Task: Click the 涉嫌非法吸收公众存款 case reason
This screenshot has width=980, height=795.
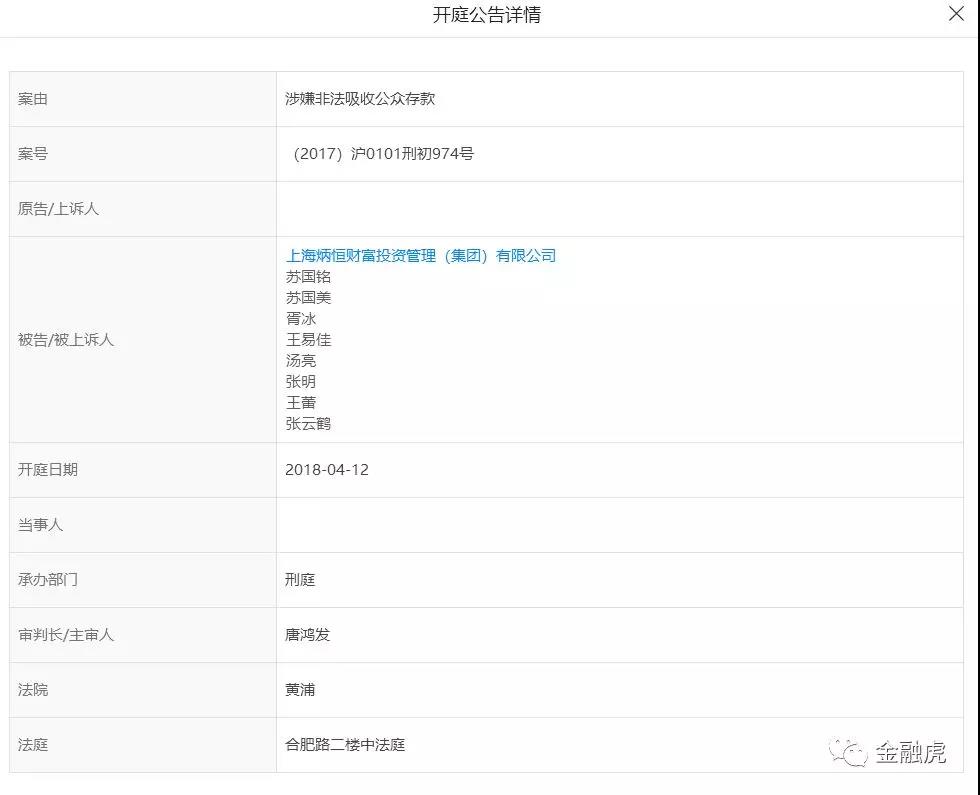Action: pyautogui.click(x=360, y=99)
